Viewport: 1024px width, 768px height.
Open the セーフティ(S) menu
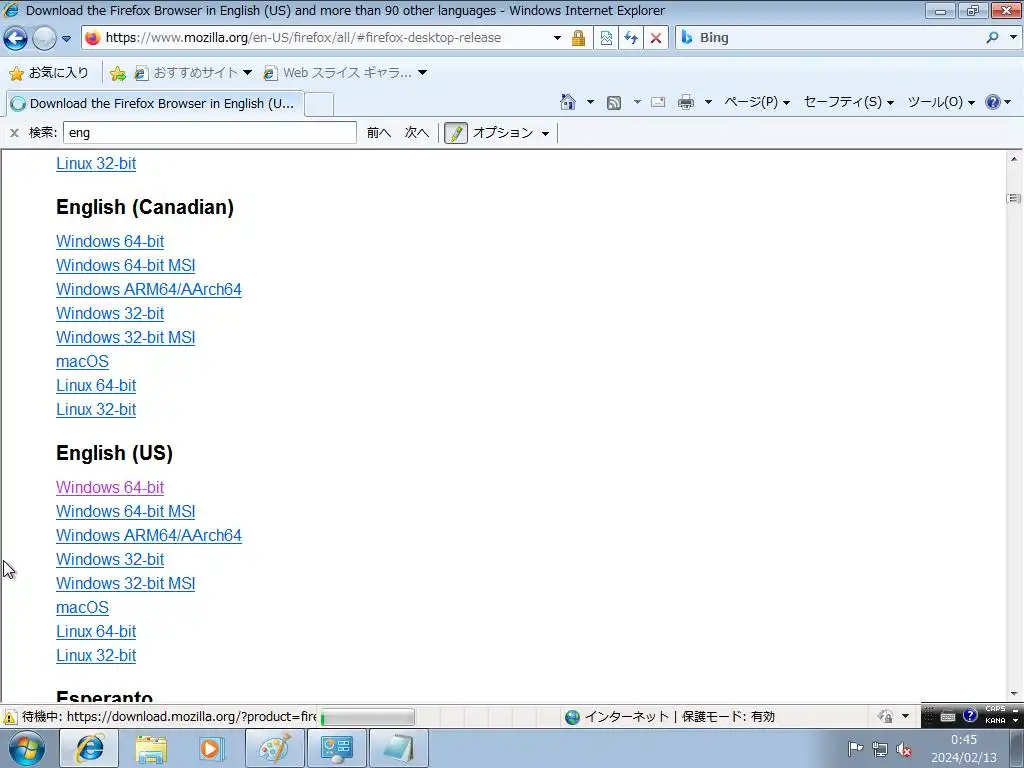pyautogui.click(x=848, y=102)
